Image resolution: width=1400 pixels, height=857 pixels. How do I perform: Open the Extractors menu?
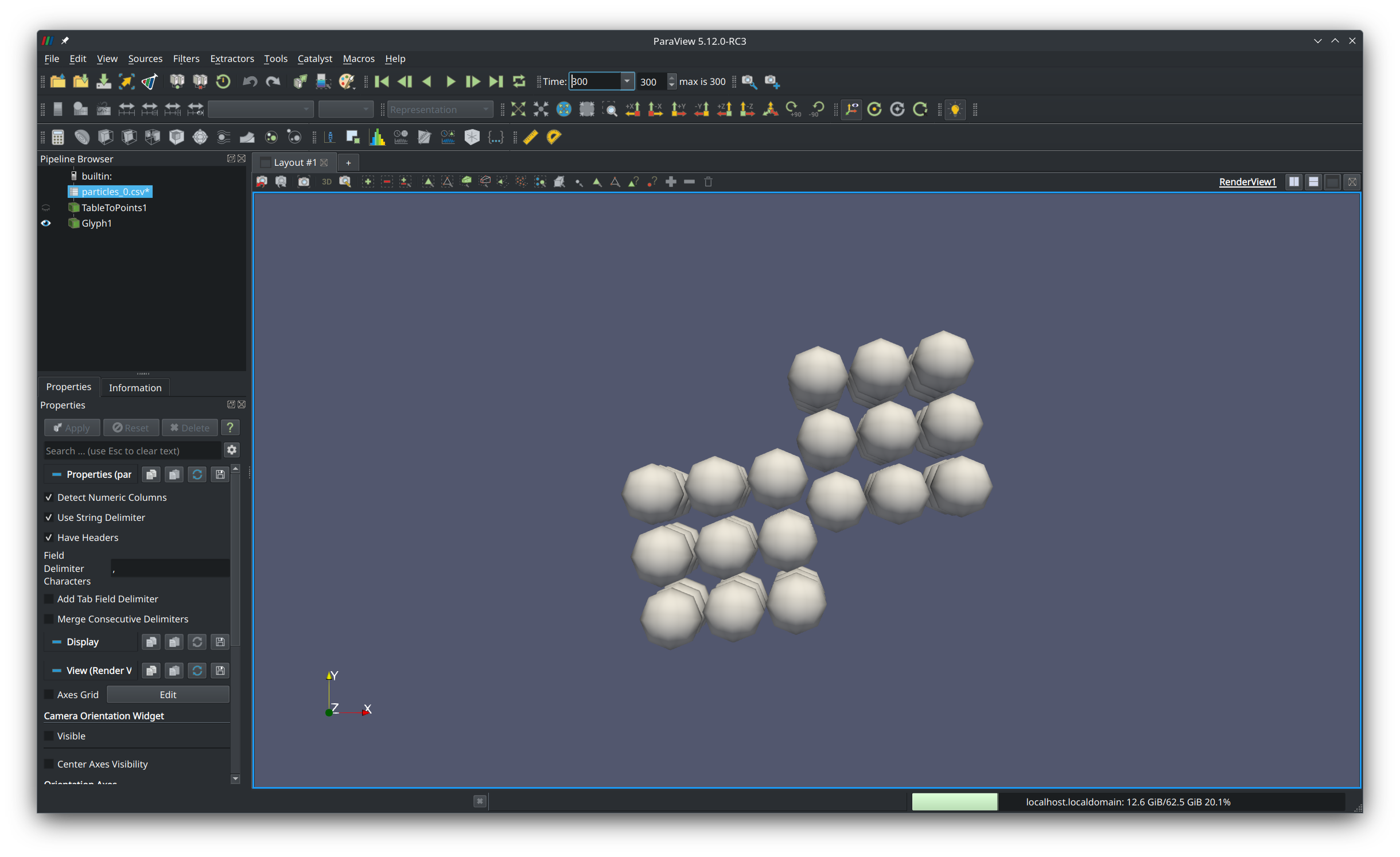pyautogui.click(x=232, y=59)
